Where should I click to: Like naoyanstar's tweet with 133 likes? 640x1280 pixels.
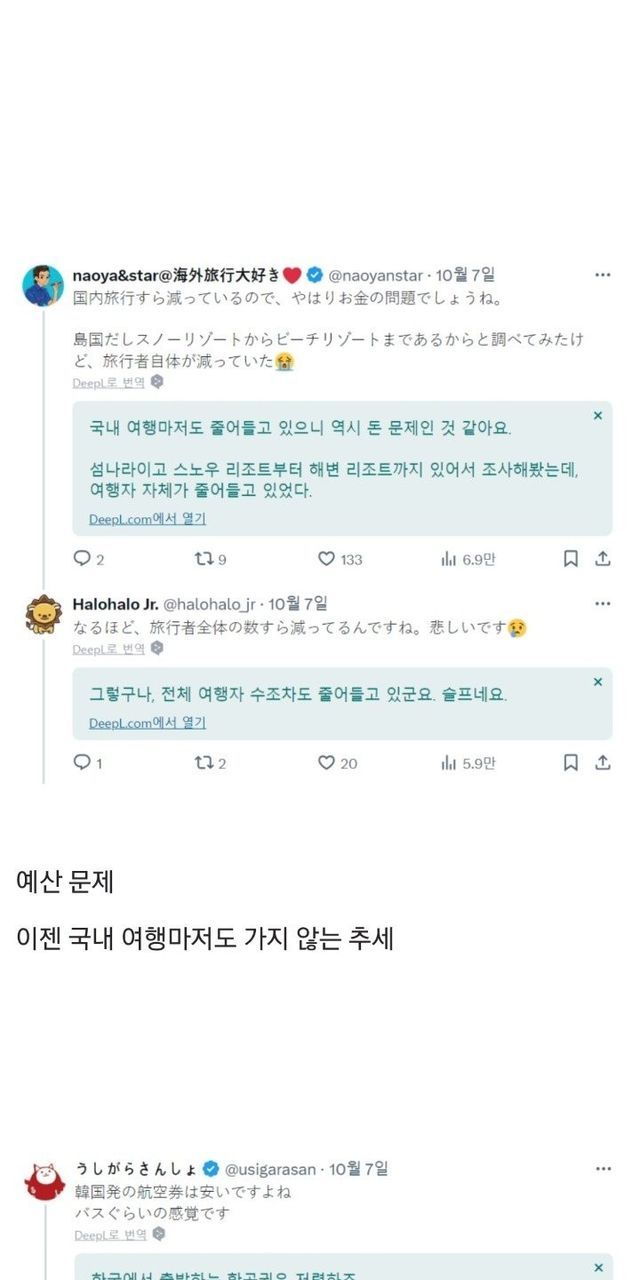click(x=326, y=559)
